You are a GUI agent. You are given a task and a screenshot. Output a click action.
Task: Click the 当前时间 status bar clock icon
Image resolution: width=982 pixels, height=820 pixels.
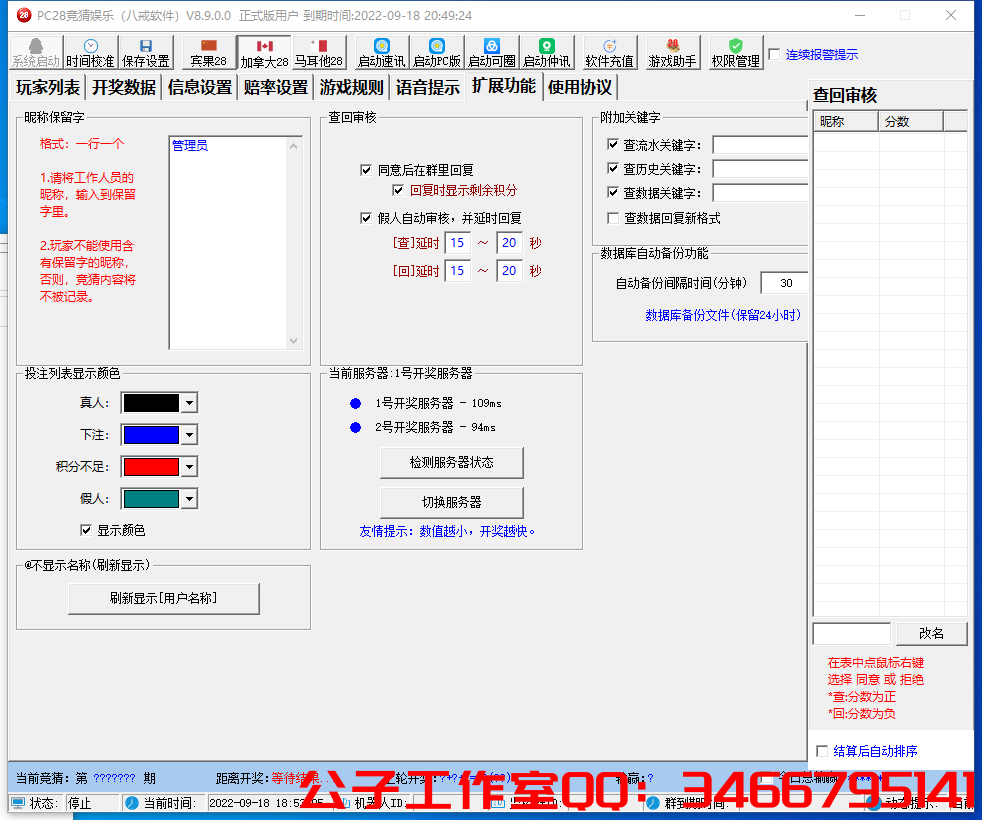(132, 802)
